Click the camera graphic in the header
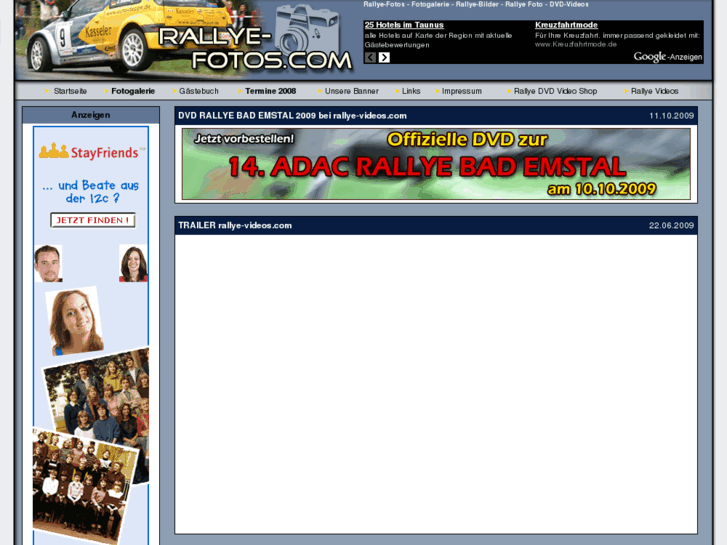This screenshot has height=545, width=727. point(307,29)
